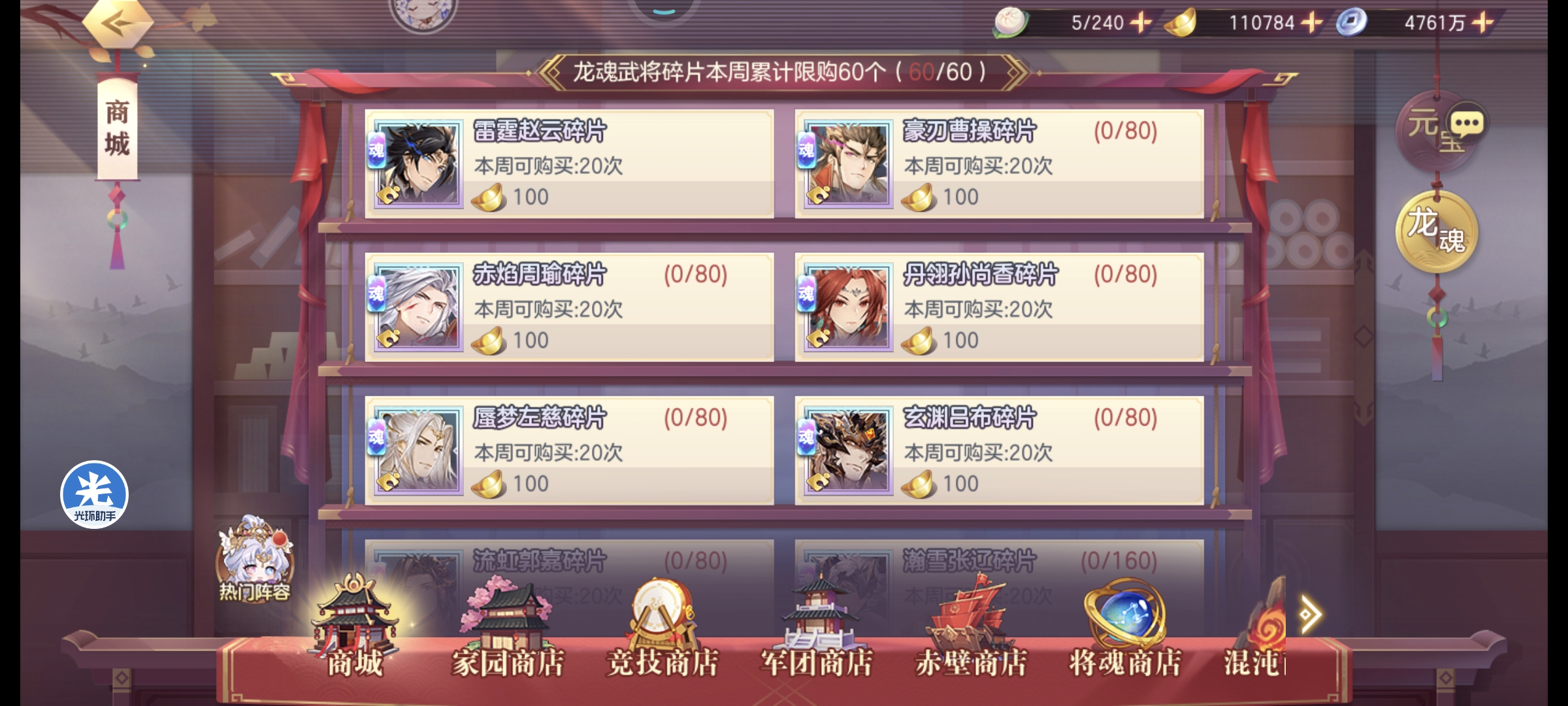Select the 龙魂 gold medallion

point(1436,231)
